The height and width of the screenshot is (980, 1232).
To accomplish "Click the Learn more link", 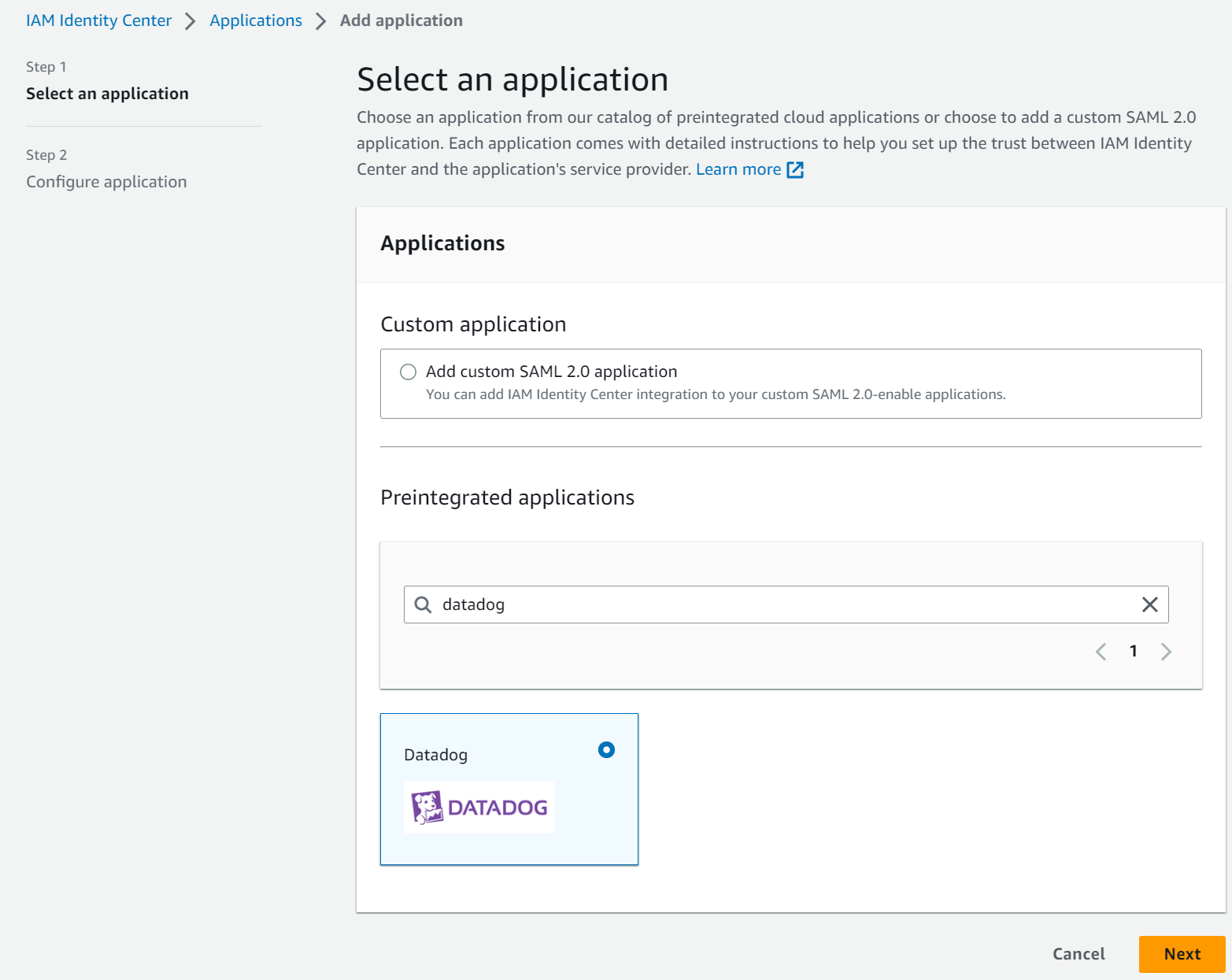I will [738, 169].
